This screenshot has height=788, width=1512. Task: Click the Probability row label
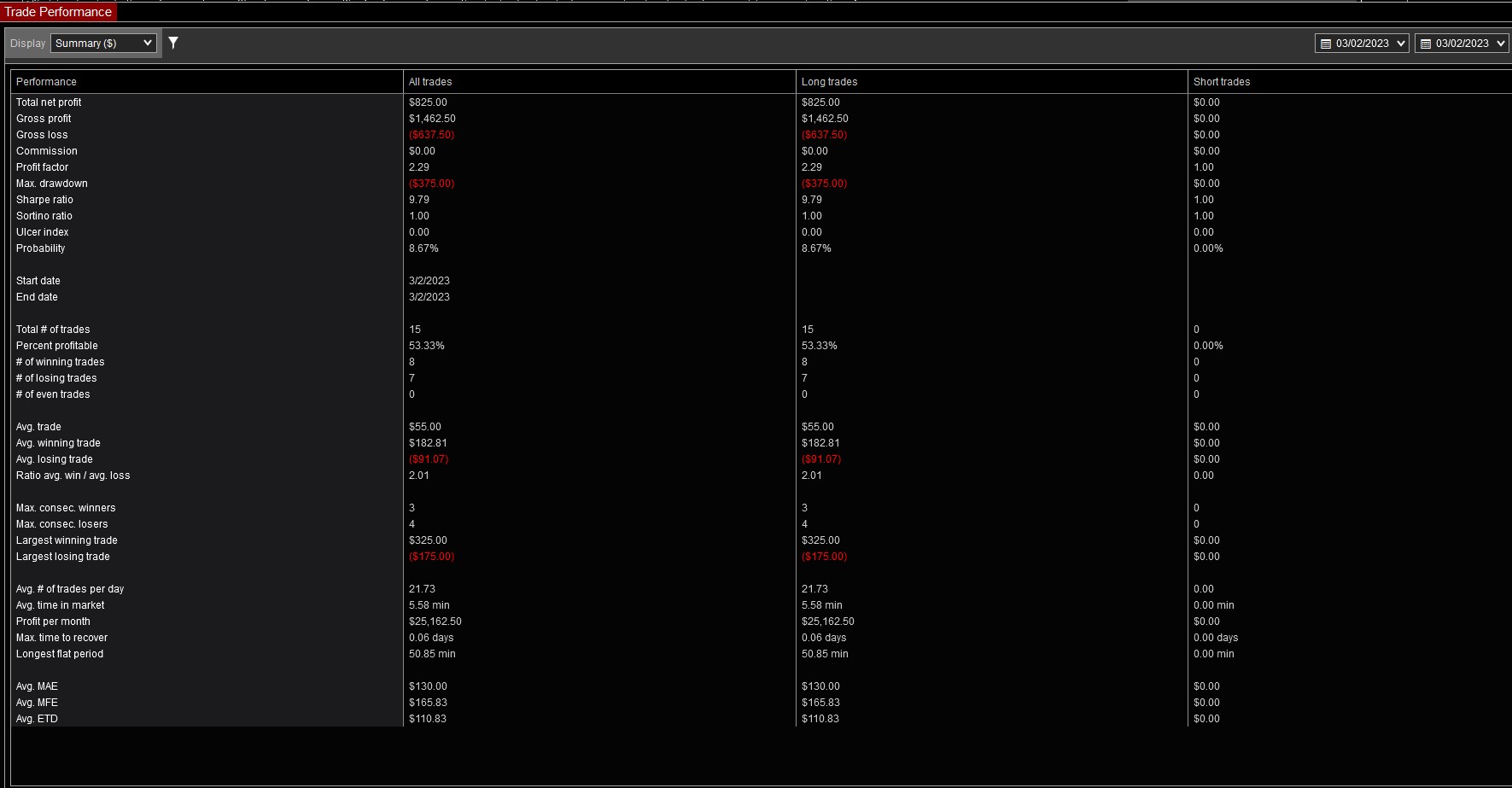(x=41, y=248)
